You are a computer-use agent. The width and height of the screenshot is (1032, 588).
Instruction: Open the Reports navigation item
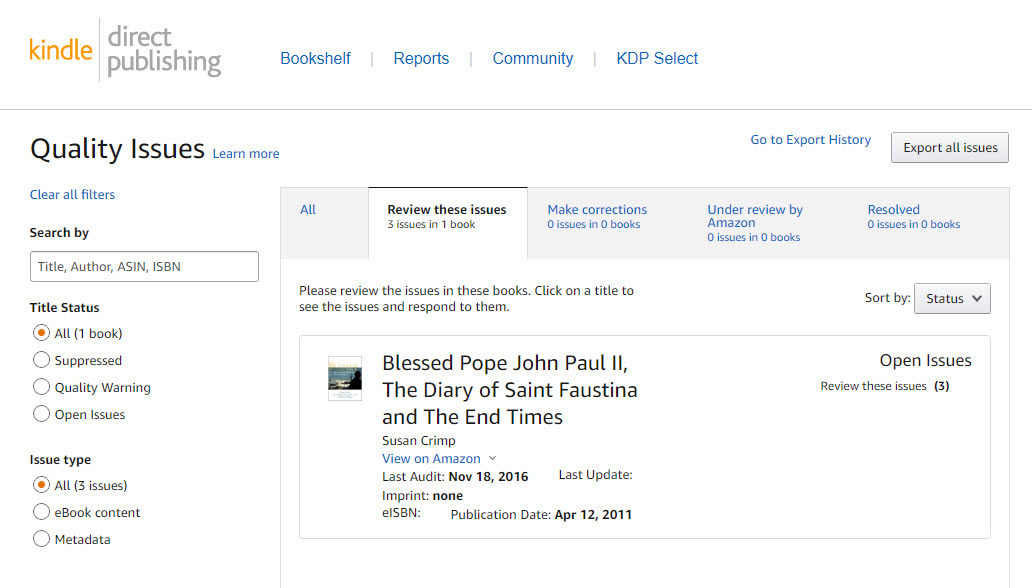pos(421,59)
